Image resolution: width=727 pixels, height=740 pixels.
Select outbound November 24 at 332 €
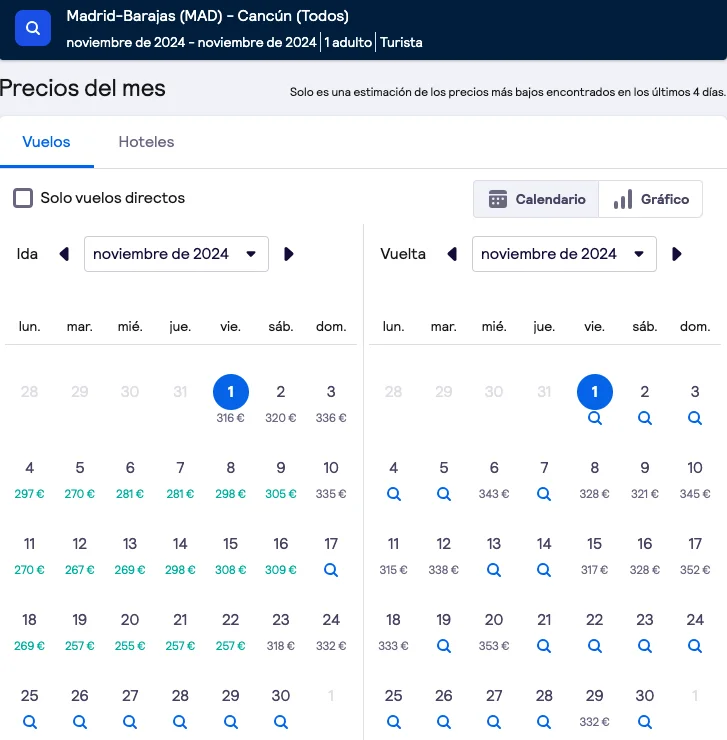[x=331, y=632]
